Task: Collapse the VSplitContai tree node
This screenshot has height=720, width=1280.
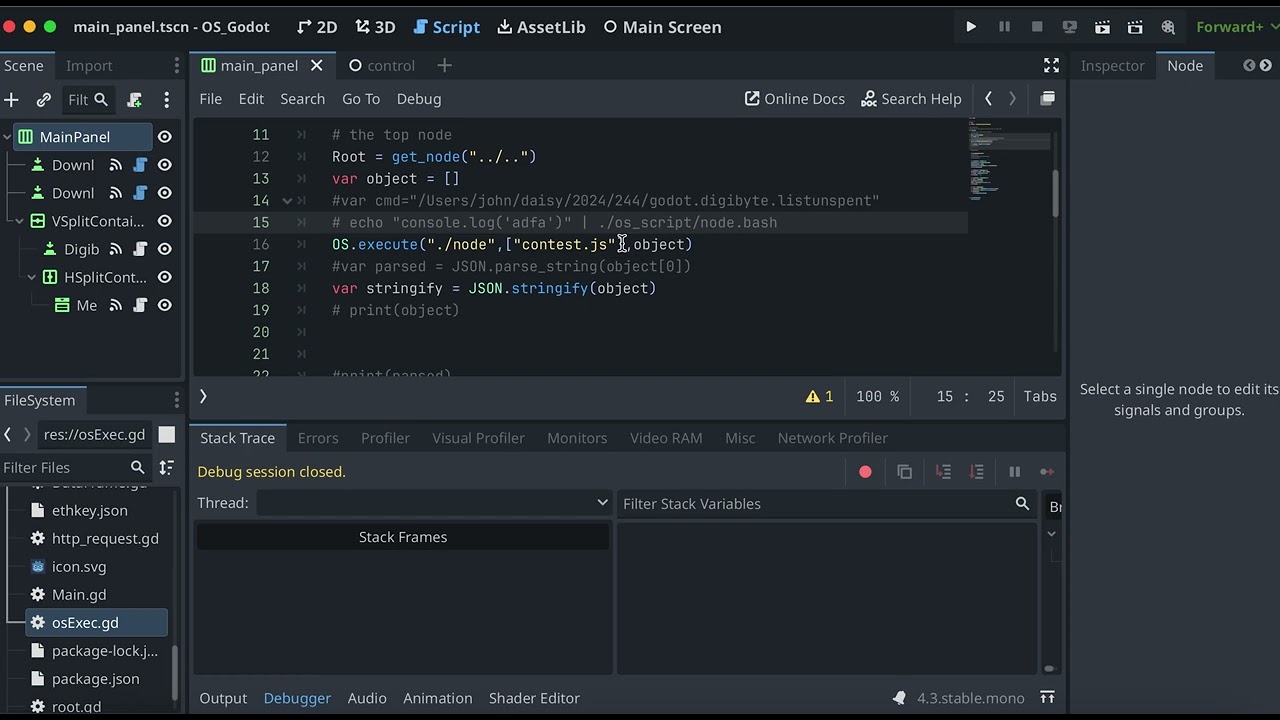Action: coord(19,221)
